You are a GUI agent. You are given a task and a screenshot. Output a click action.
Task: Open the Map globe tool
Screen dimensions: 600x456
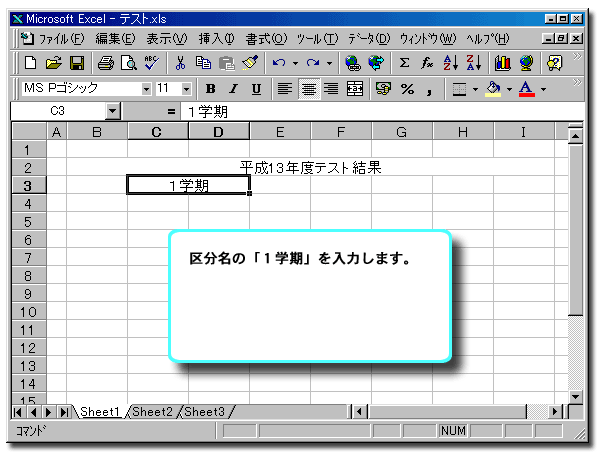526,63
